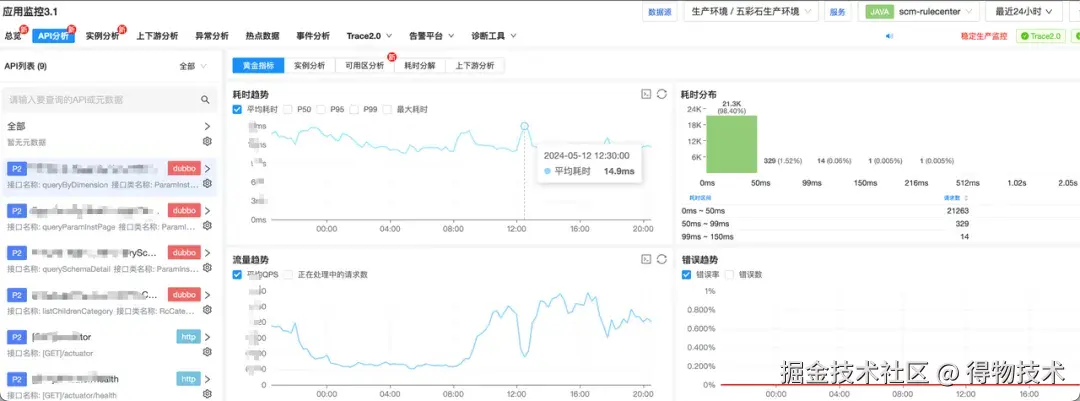Enable the P50 latency checkbox

pyautogui.click(x=288, y=110)
